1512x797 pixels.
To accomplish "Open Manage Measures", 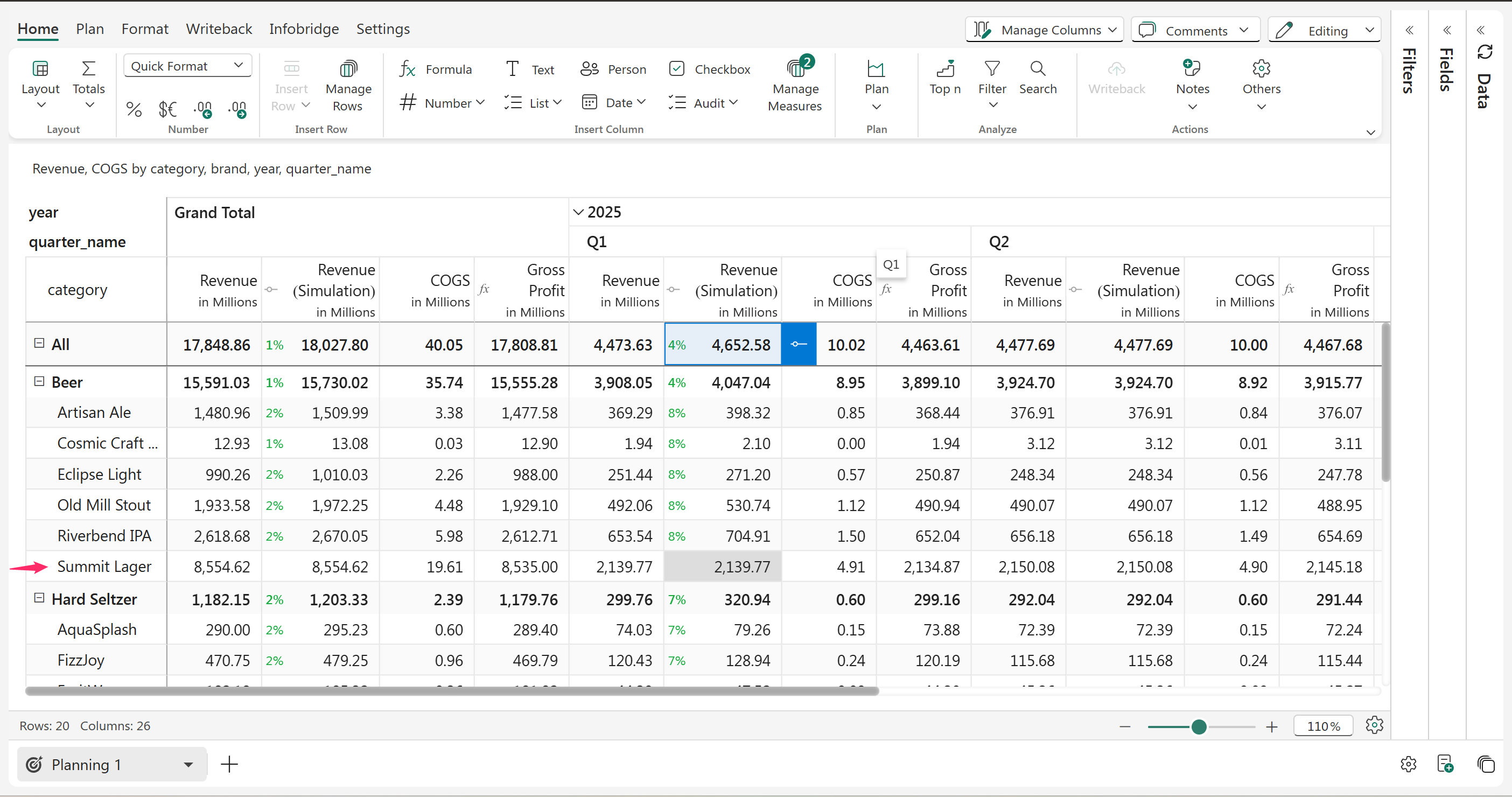I will point(795,85).
